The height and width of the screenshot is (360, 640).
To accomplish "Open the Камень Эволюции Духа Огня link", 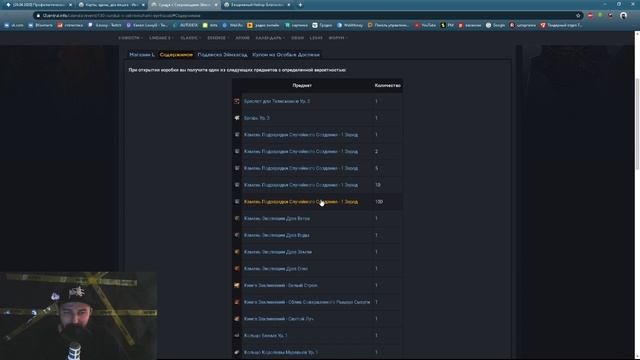I will click(x=276, y=268).
